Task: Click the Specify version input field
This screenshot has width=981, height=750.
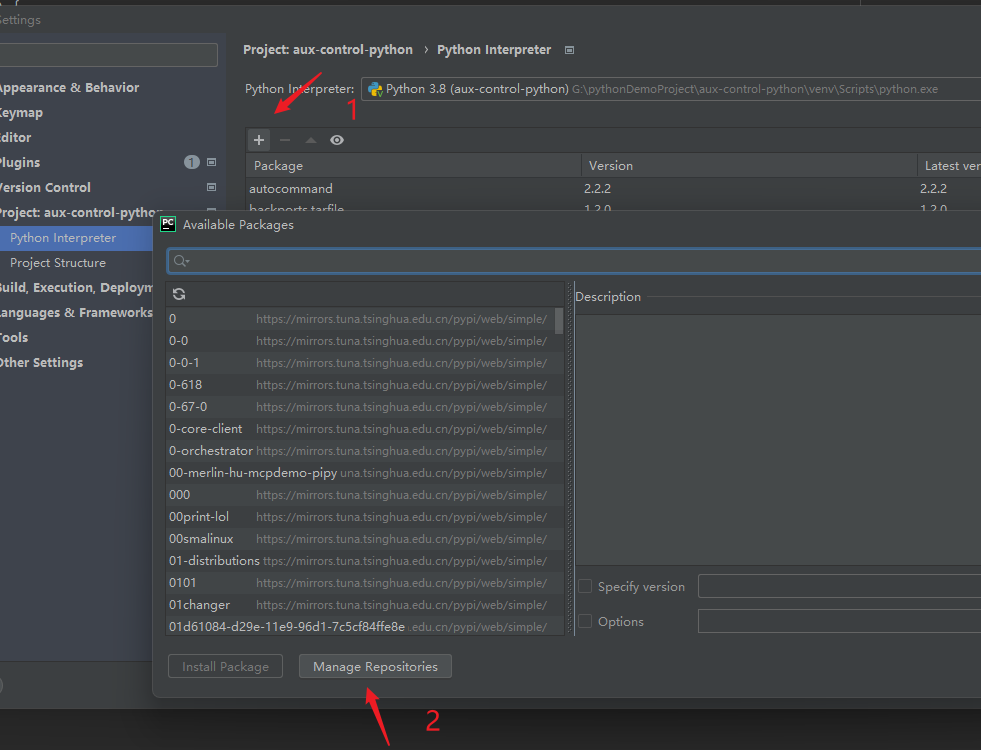Action: tap(840, 586)
